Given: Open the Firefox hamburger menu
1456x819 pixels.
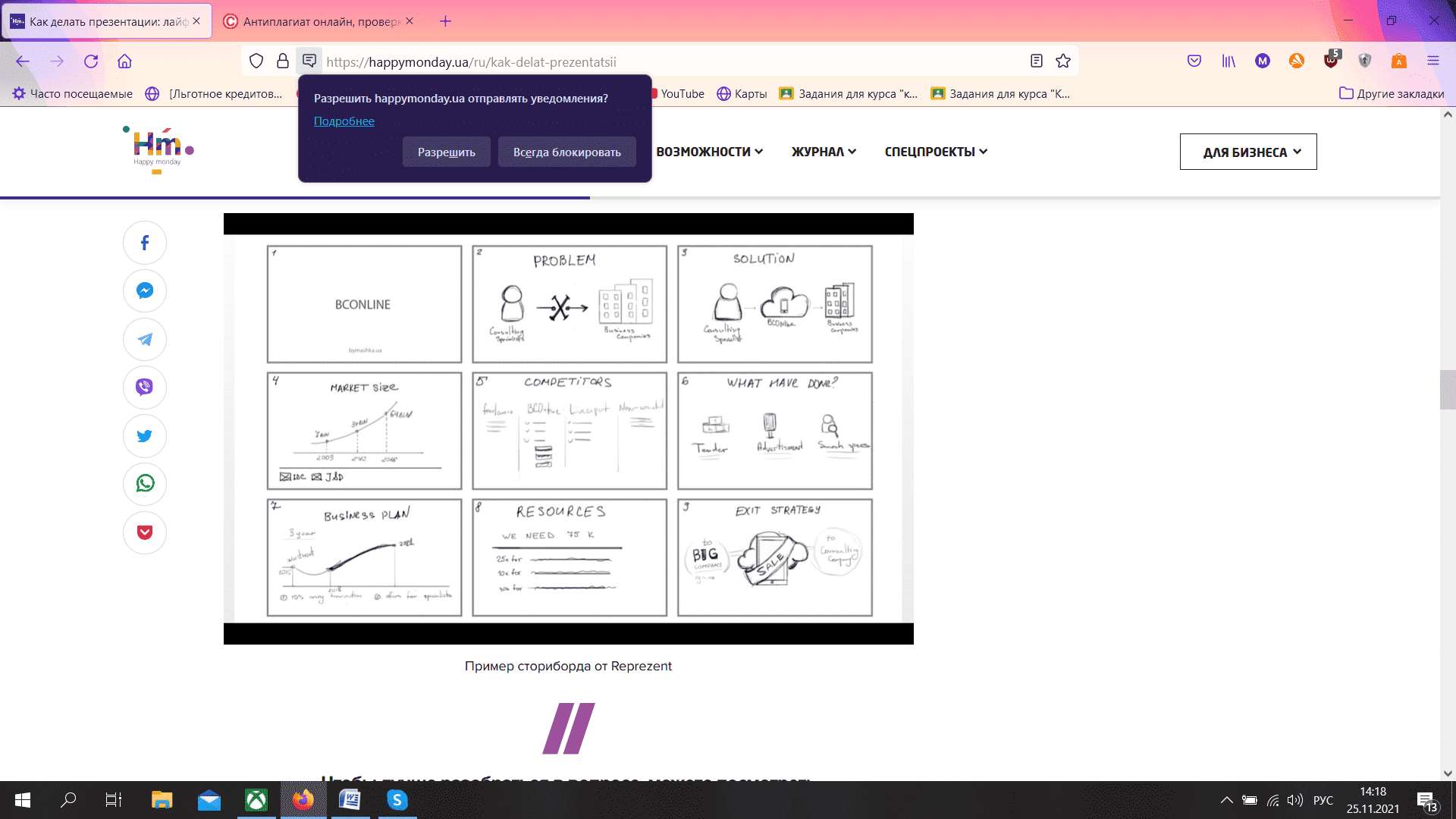Looking at the screenshot, I should (1433, 61).
